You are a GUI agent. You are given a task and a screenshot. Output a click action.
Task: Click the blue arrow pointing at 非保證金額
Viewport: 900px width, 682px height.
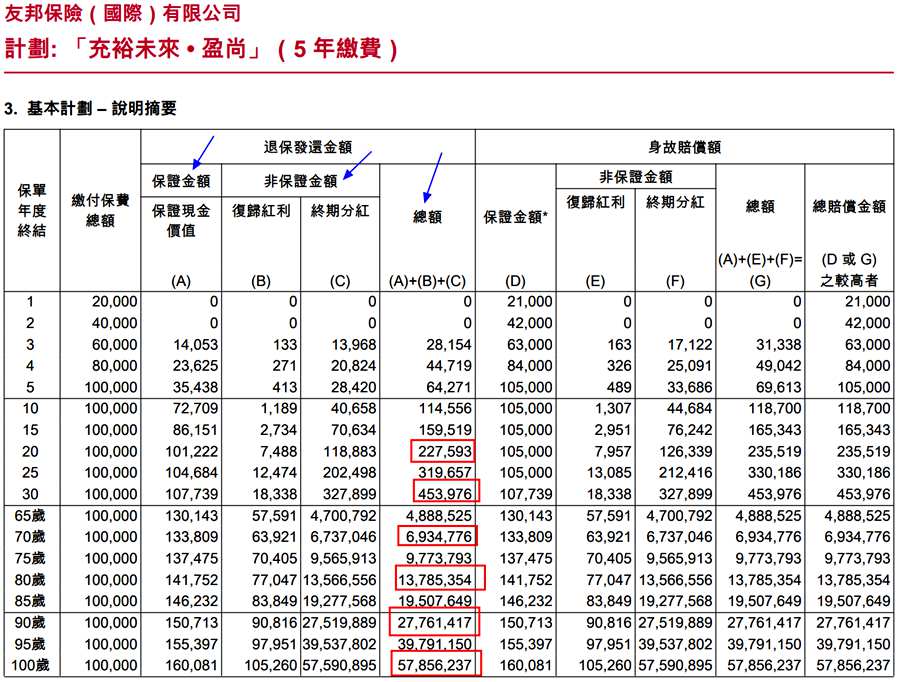tap(356, 165)
